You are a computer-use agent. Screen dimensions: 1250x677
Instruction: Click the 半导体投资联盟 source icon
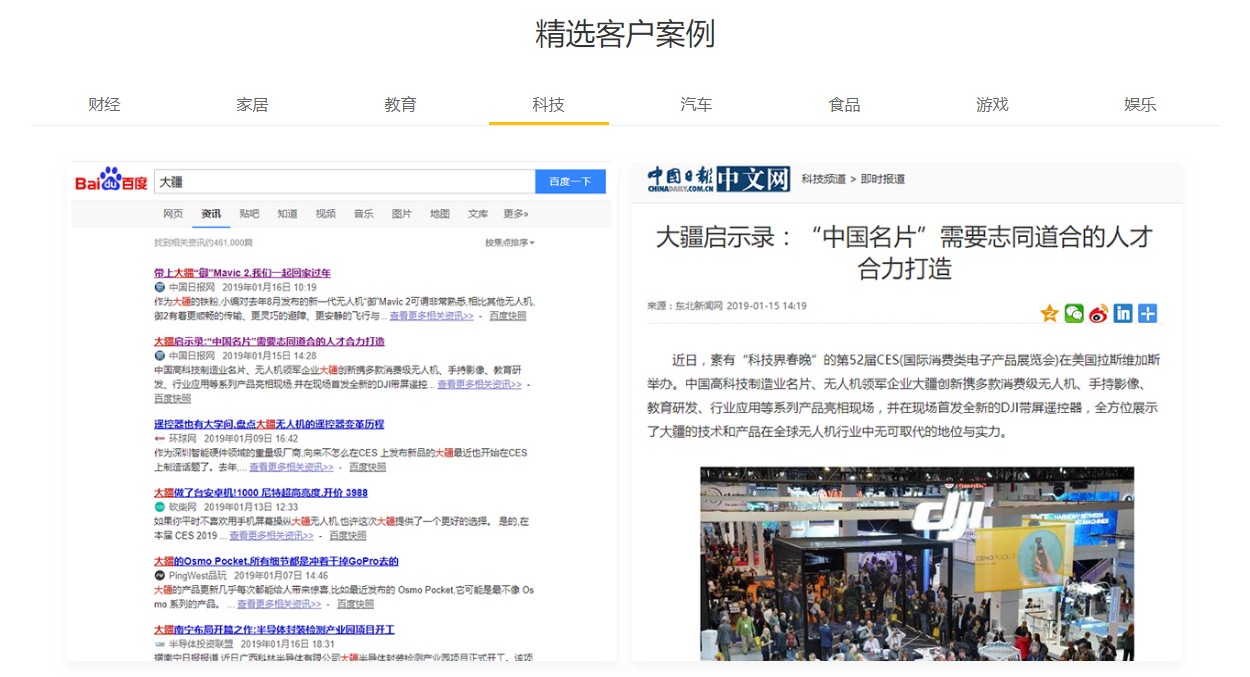point(159,644)
